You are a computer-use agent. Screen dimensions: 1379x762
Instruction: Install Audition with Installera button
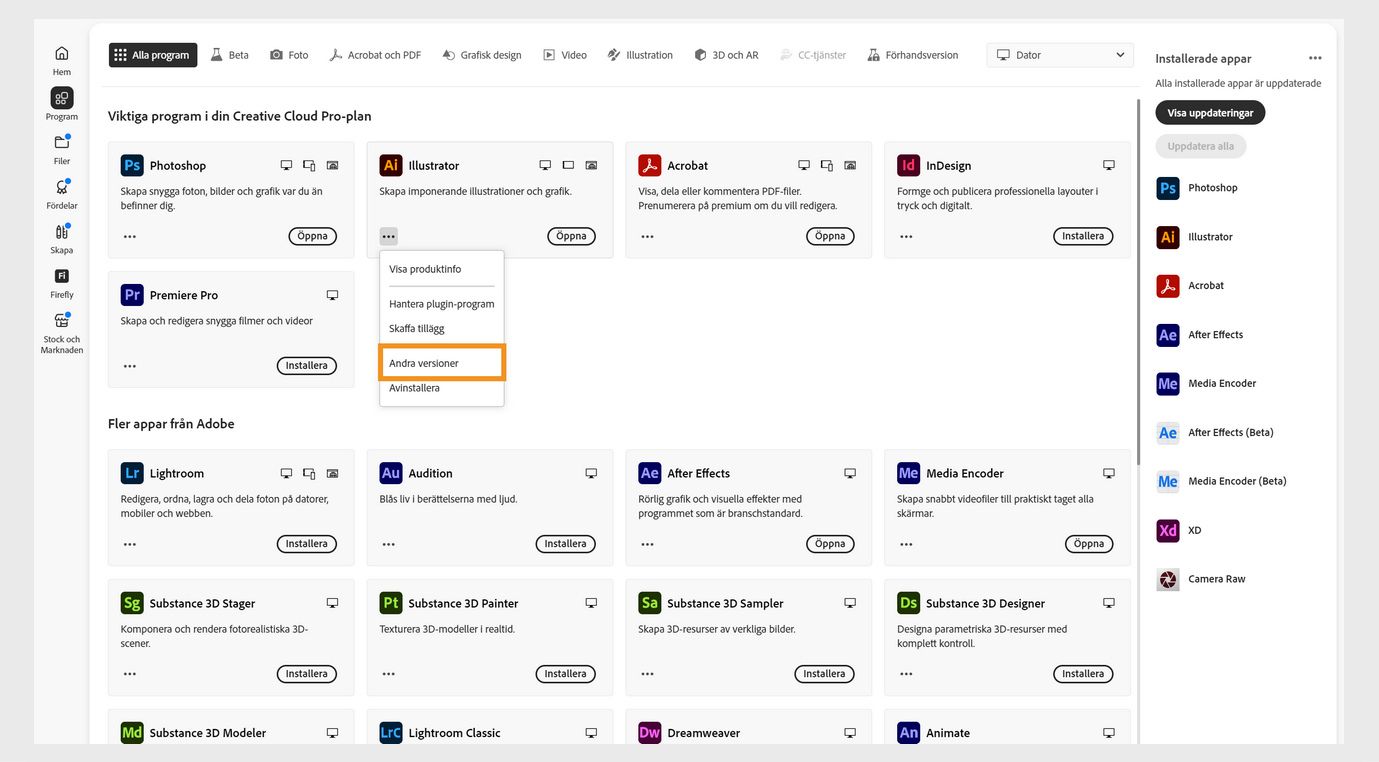tap(566, 544)
